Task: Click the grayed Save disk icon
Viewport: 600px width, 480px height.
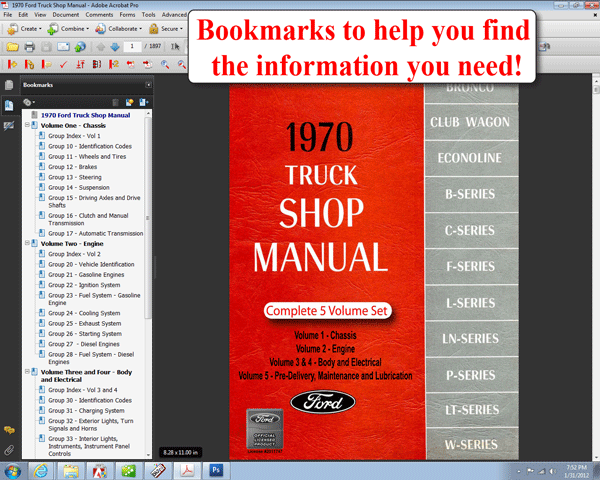Action: tap(46, 47)
